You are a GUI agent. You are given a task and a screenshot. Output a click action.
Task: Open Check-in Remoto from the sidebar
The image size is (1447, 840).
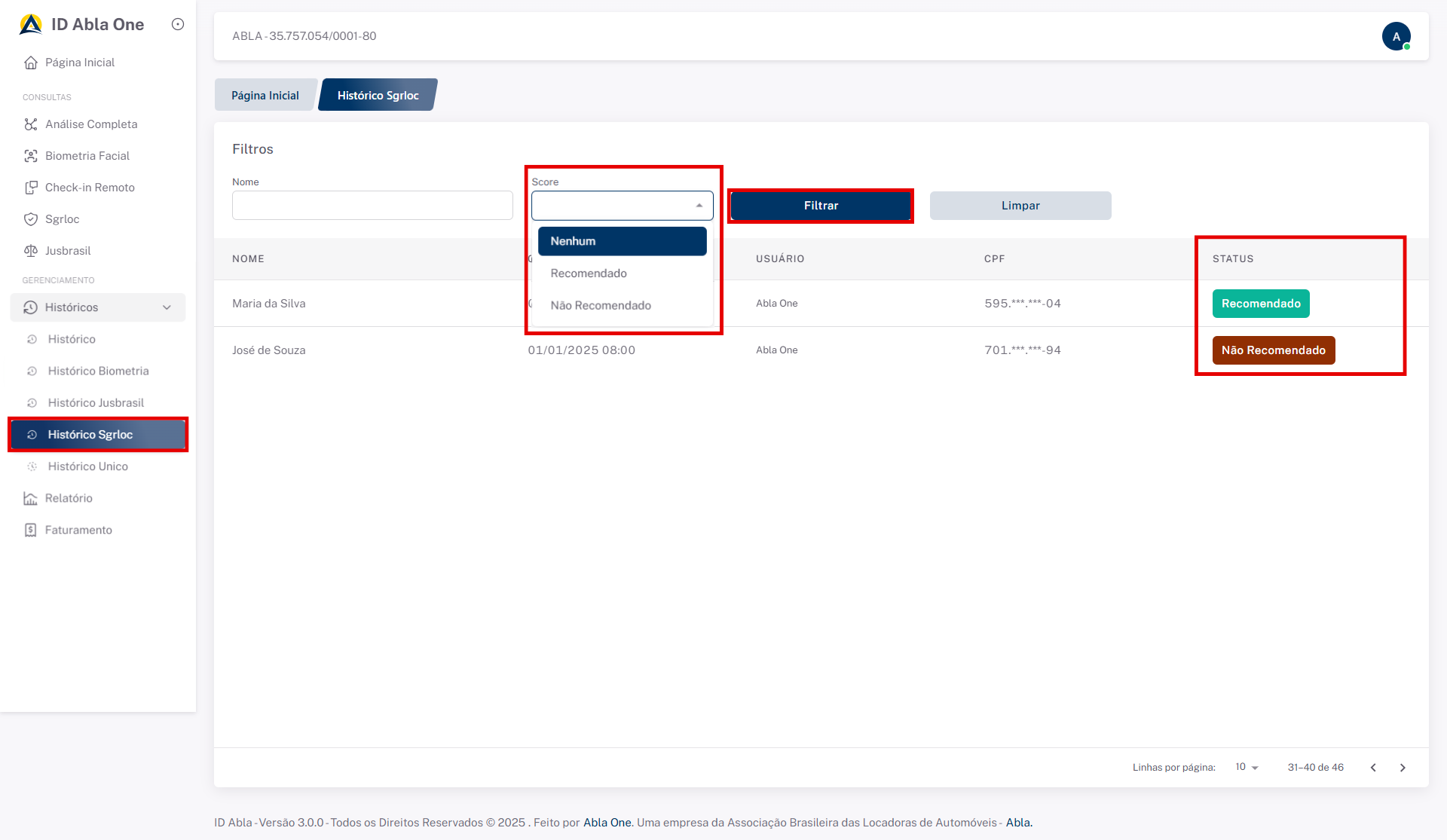coord(89,188)
